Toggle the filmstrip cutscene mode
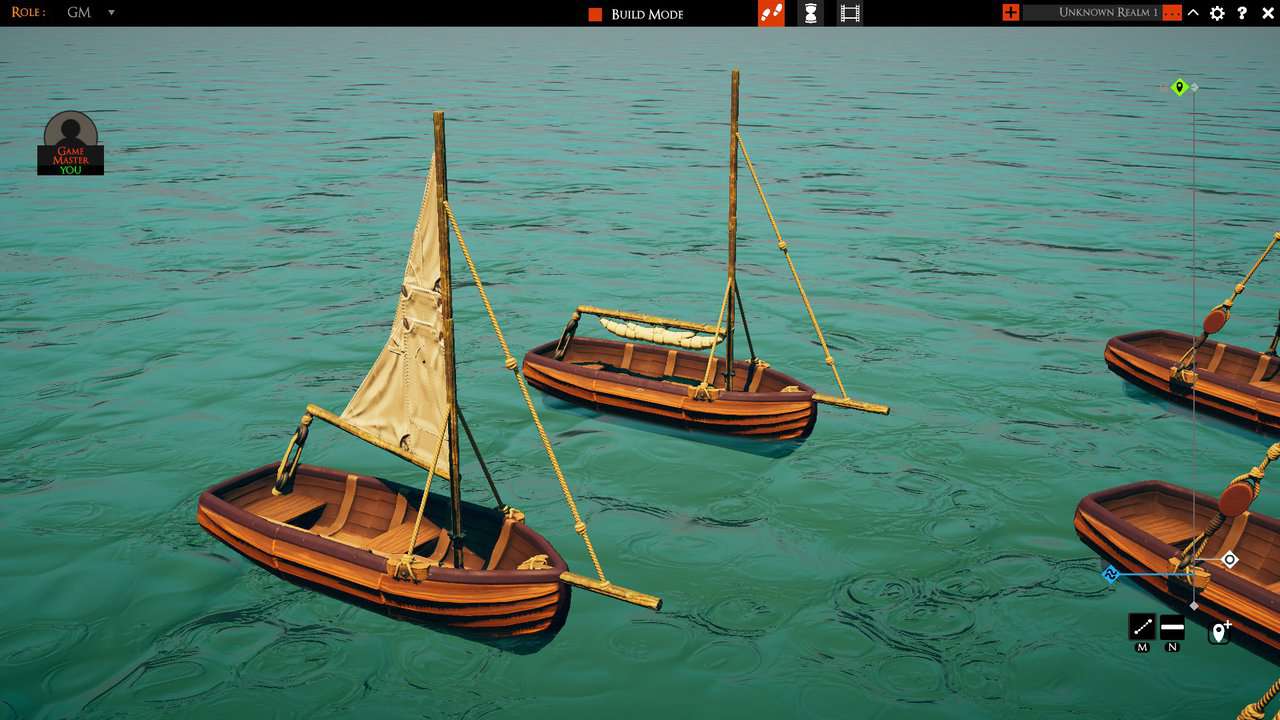This screenshot has height=720, width=1280. coord(850,13)
